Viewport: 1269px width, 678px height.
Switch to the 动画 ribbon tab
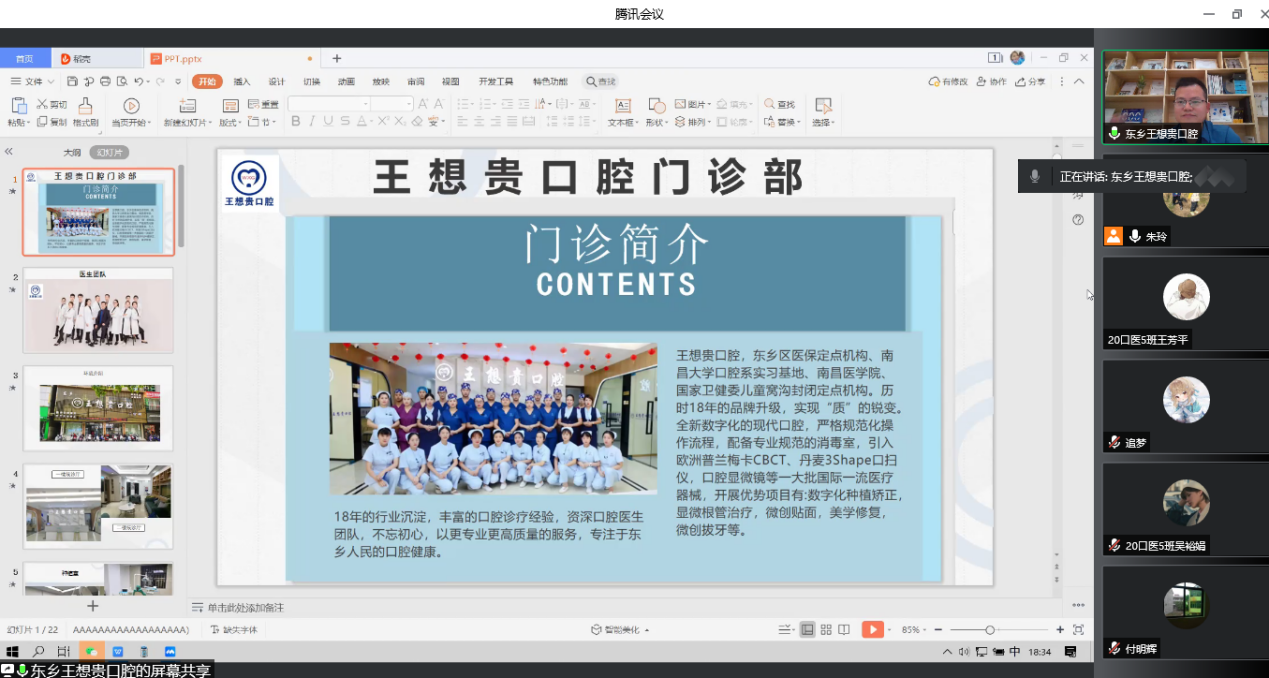pyautogui.click(x=346, y=82)
